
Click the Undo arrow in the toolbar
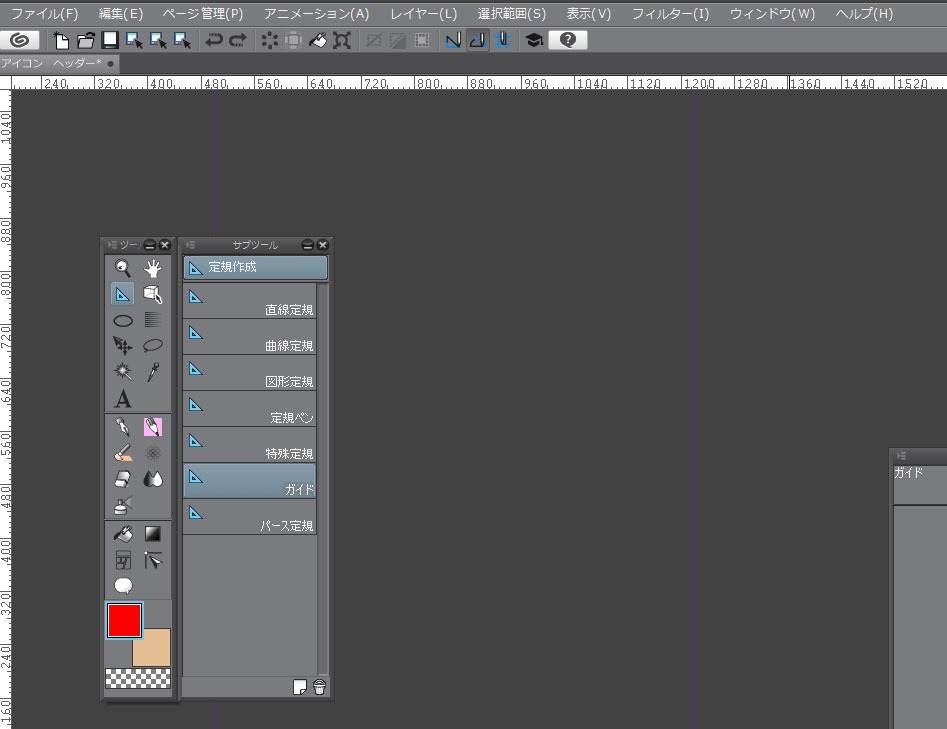coord(213,40)
